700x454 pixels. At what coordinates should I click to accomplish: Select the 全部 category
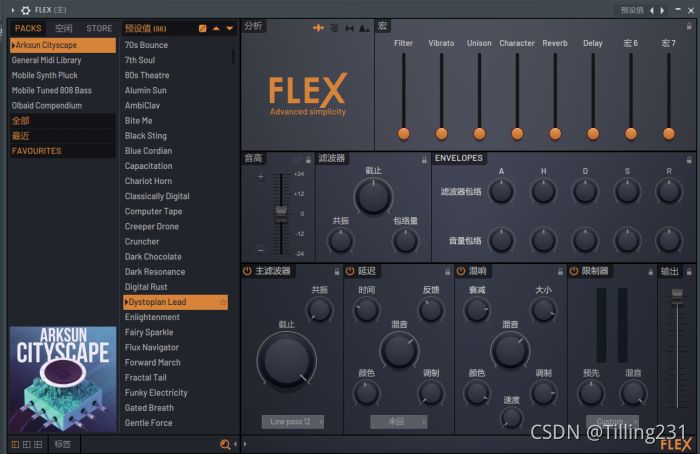pos(62,121)
